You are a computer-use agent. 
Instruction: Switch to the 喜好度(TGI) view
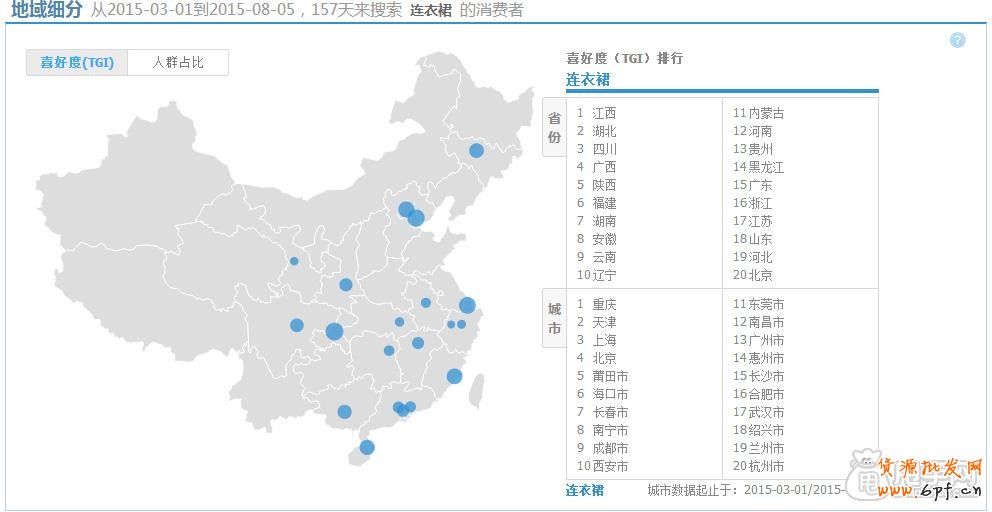coord(77,63)
